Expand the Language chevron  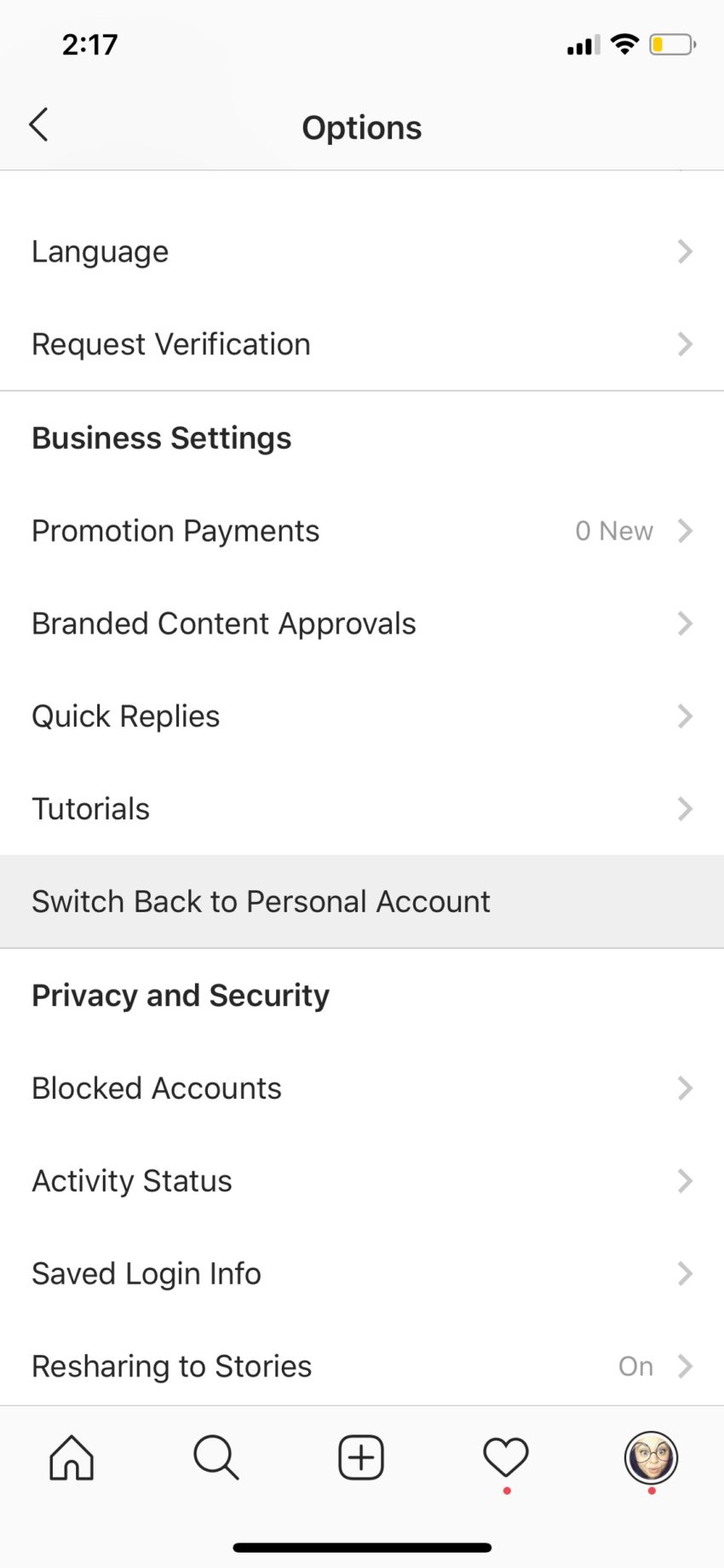[685, 251]
